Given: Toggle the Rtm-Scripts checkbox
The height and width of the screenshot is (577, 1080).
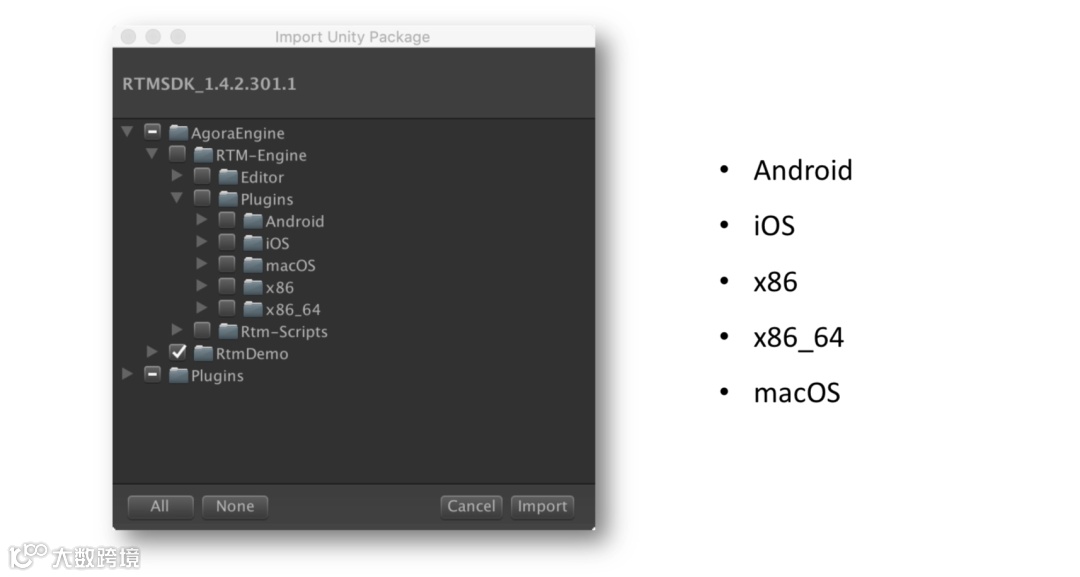Looking at the screenshot, I should (x=202, y=331).
